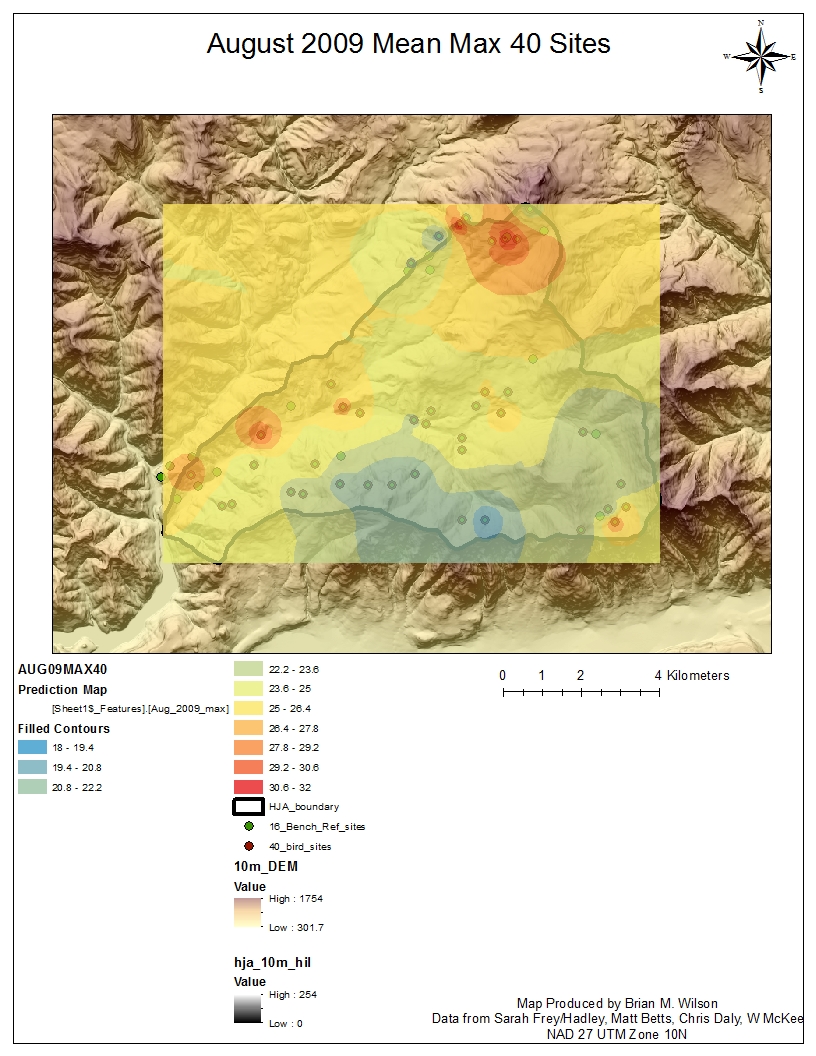Click the 26.4 - 27.8 legend swatch

248,728
